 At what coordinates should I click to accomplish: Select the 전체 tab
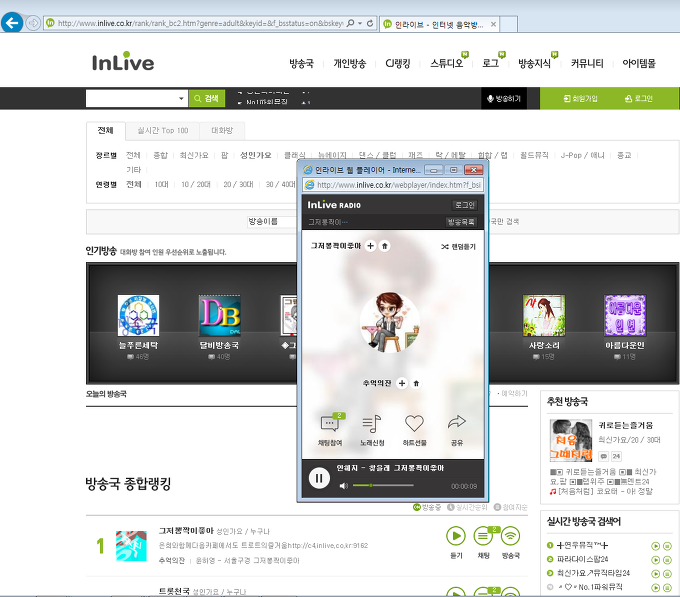(105, 130)
